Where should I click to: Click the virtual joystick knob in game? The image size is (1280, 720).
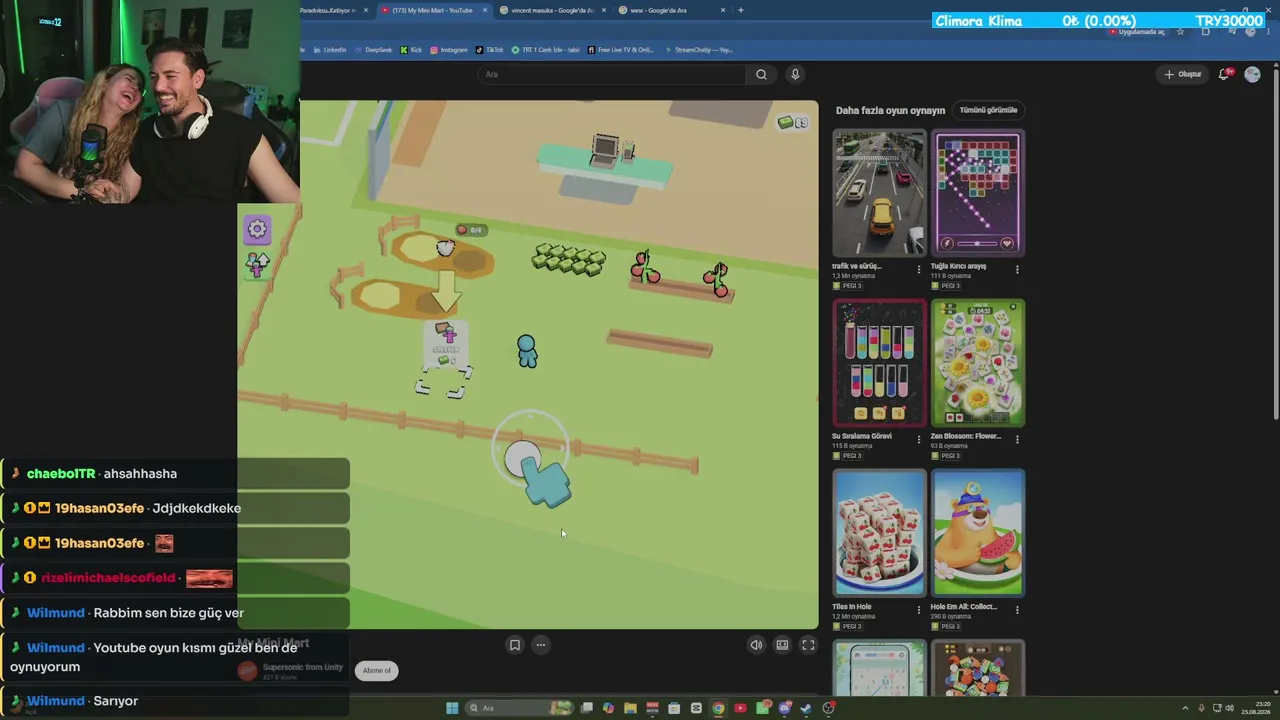pyautogui.click(x=521, y=459)
